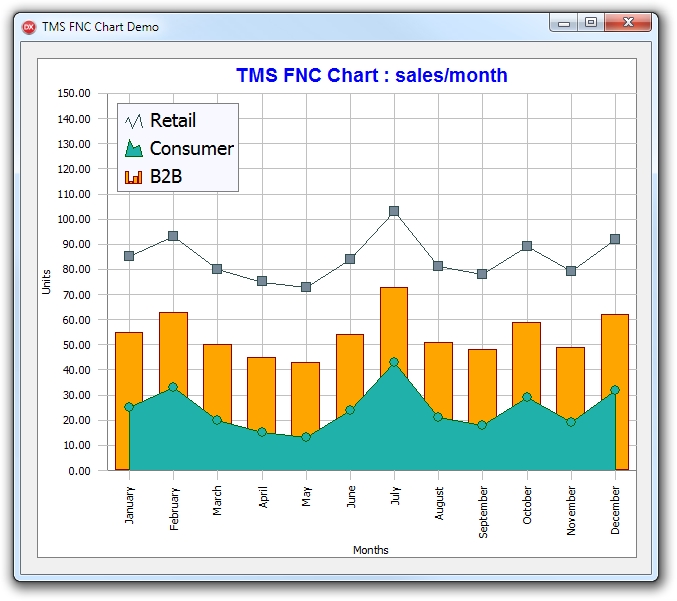Select the Retail marker for June
This screenshot has width=677, height=601.
350,259
